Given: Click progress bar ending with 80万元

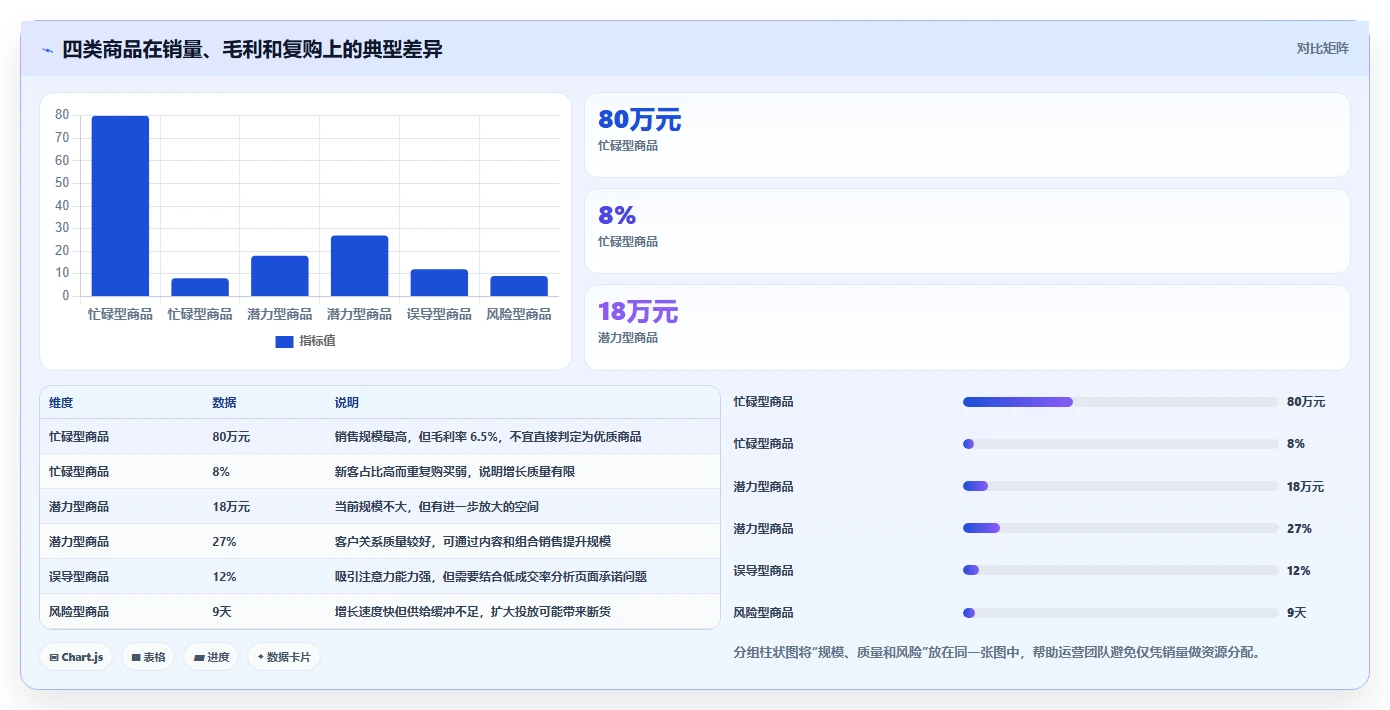Looking at the screenshot, I should (1120, 402).
